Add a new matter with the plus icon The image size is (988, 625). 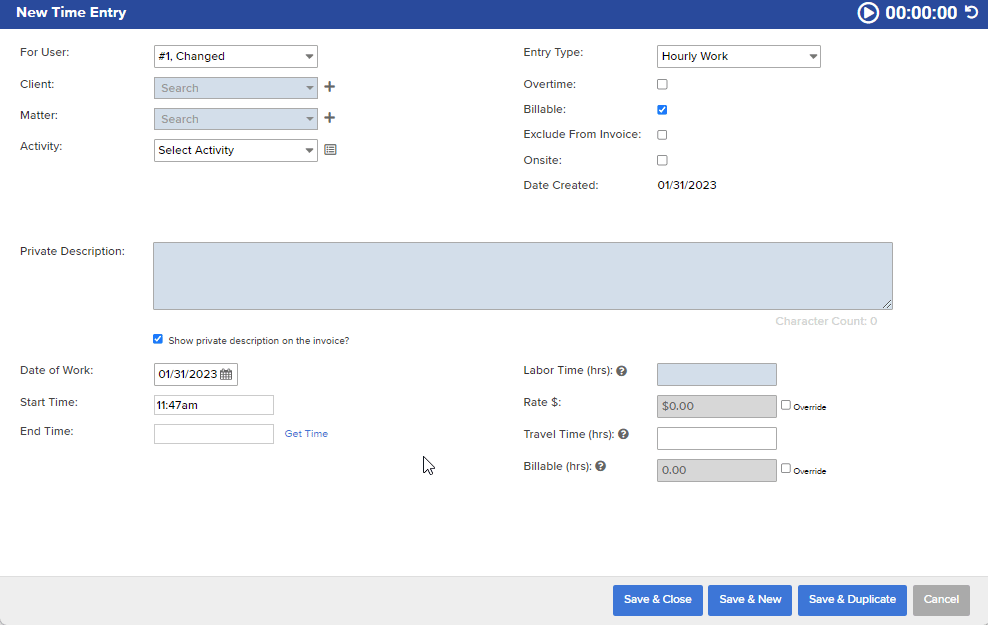click(x=330, y=118)
